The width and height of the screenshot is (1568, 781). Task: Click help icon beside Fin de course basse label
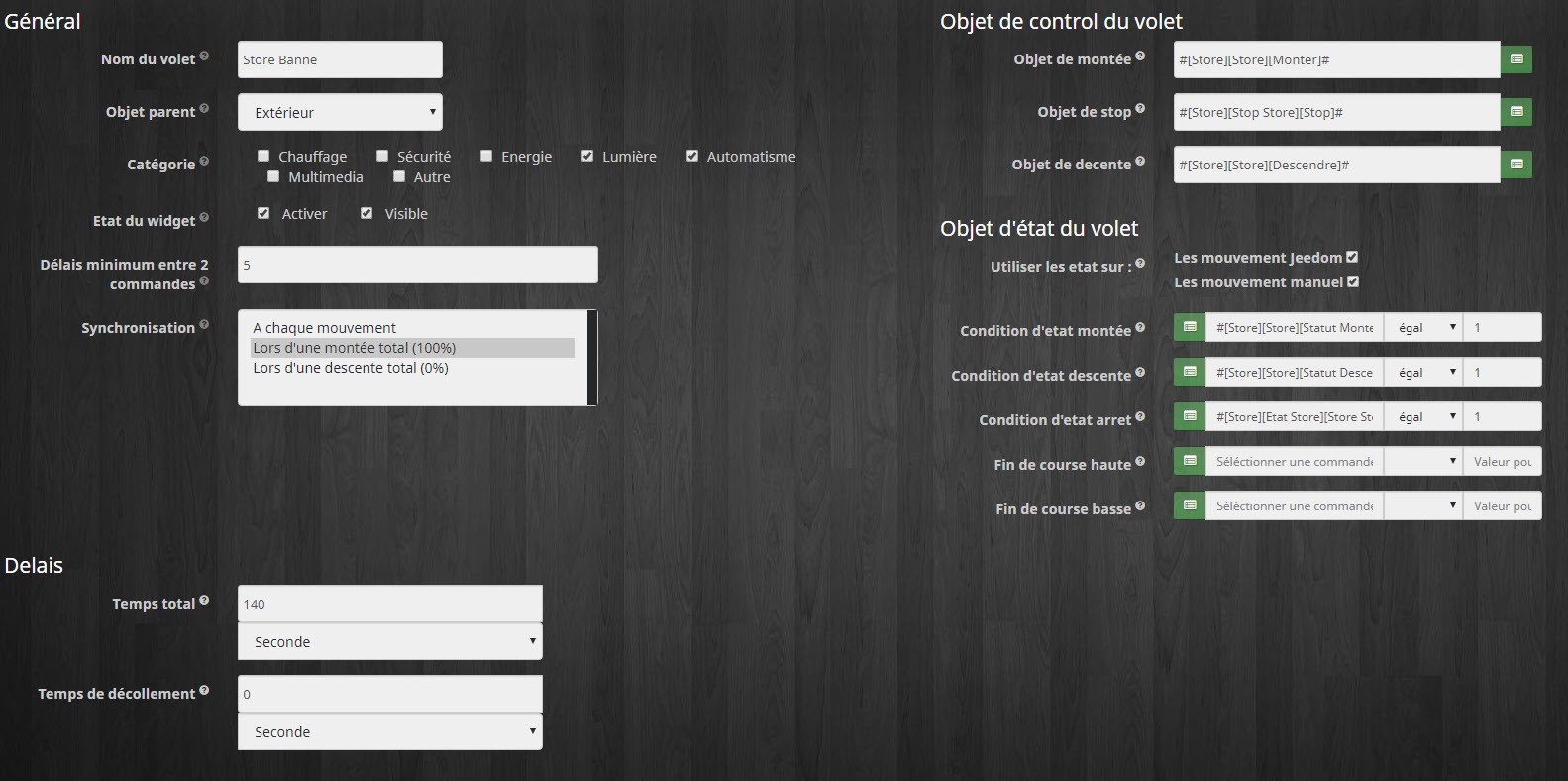point(1140,505)
